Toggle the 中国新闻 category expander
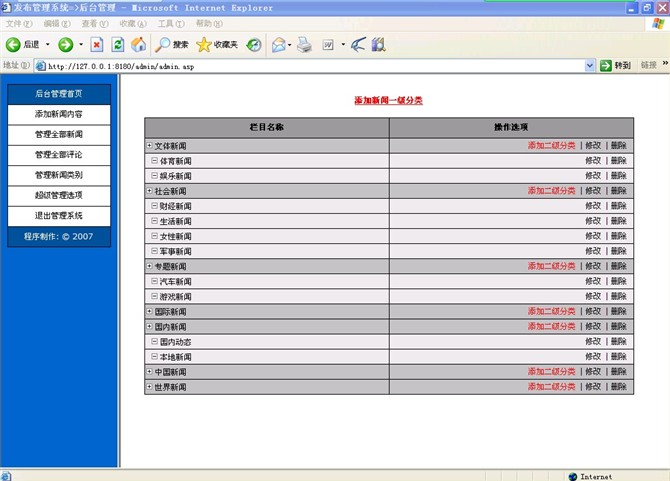Image resolution: width=670 pixels, height=481 pixels. coord(150,372)
